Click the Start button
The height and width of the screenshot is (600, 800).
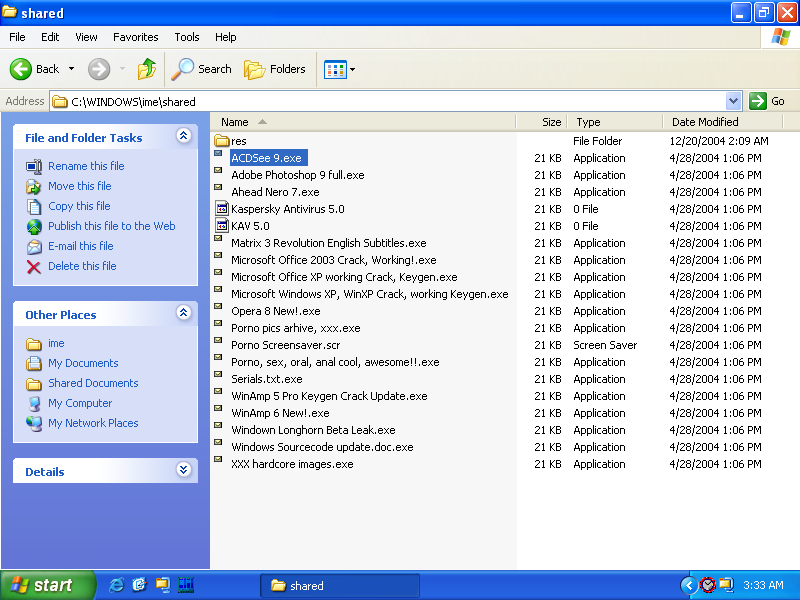(x=47, y=585)
